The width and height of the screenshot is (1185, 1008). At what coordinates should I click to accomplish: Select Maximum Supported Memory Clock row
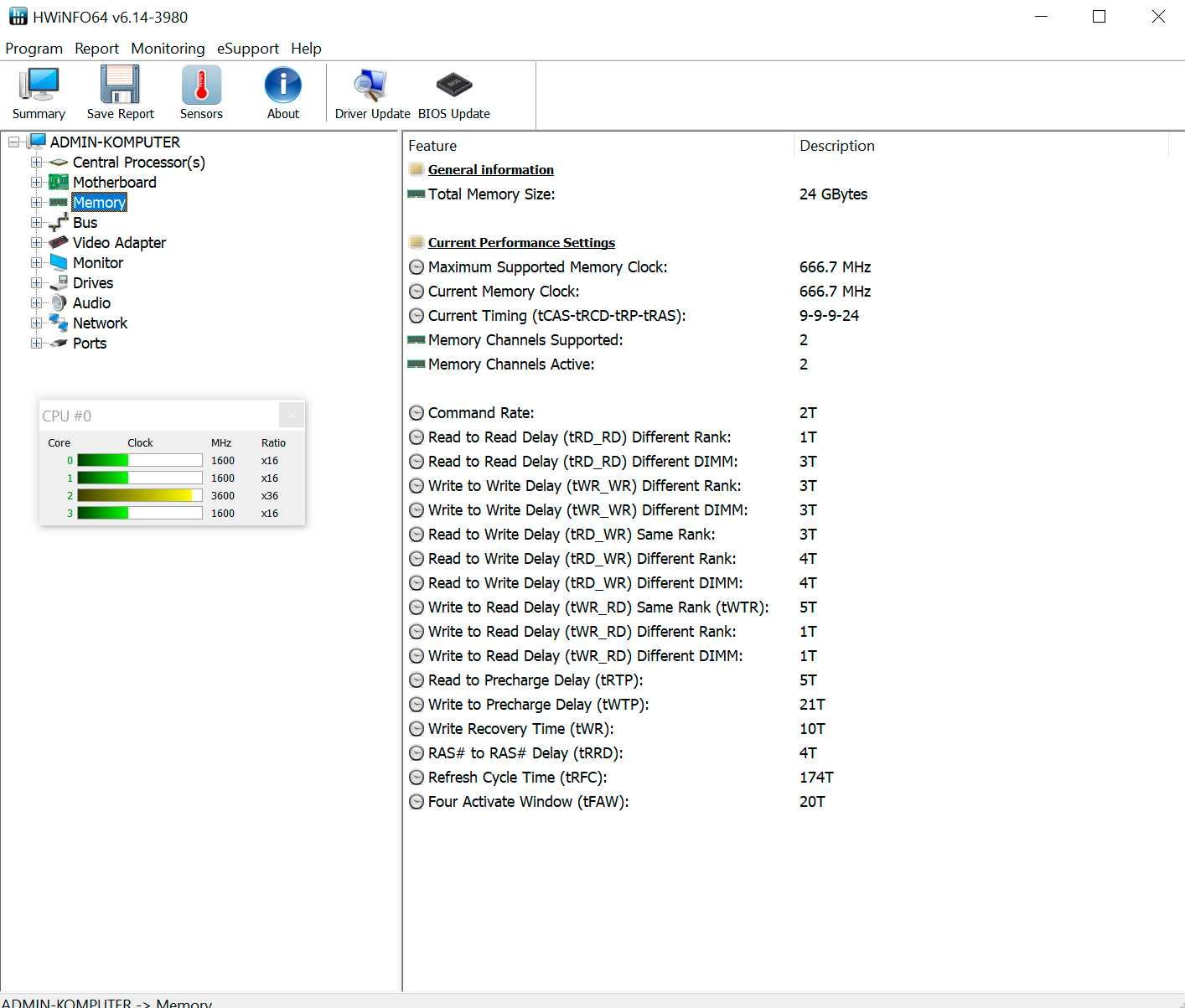pos(786,267)
